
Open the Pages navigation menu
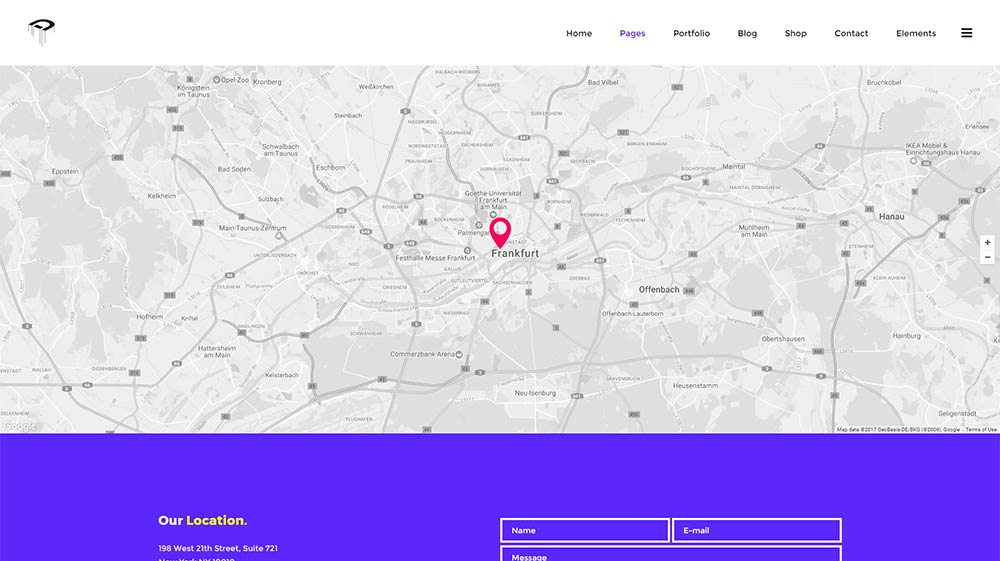[x=632, y=33]
